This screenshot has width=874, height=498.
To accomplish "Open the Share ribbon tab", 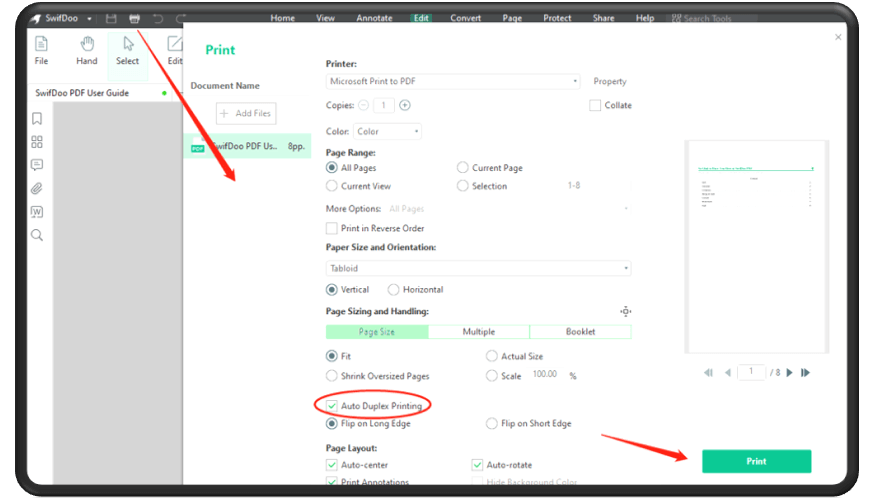I will [x=604, y=18].
